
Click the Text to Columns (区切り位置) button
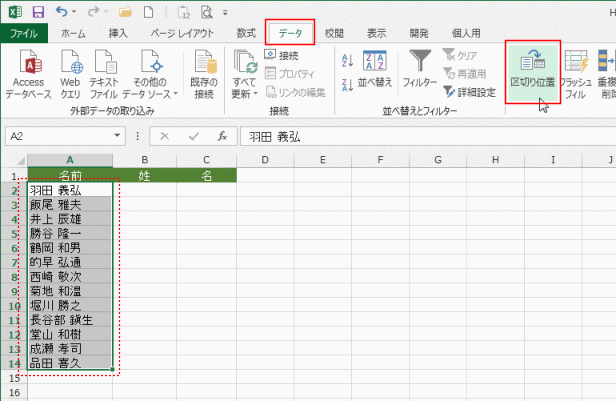pyautogui.click(x=533, y=71)
